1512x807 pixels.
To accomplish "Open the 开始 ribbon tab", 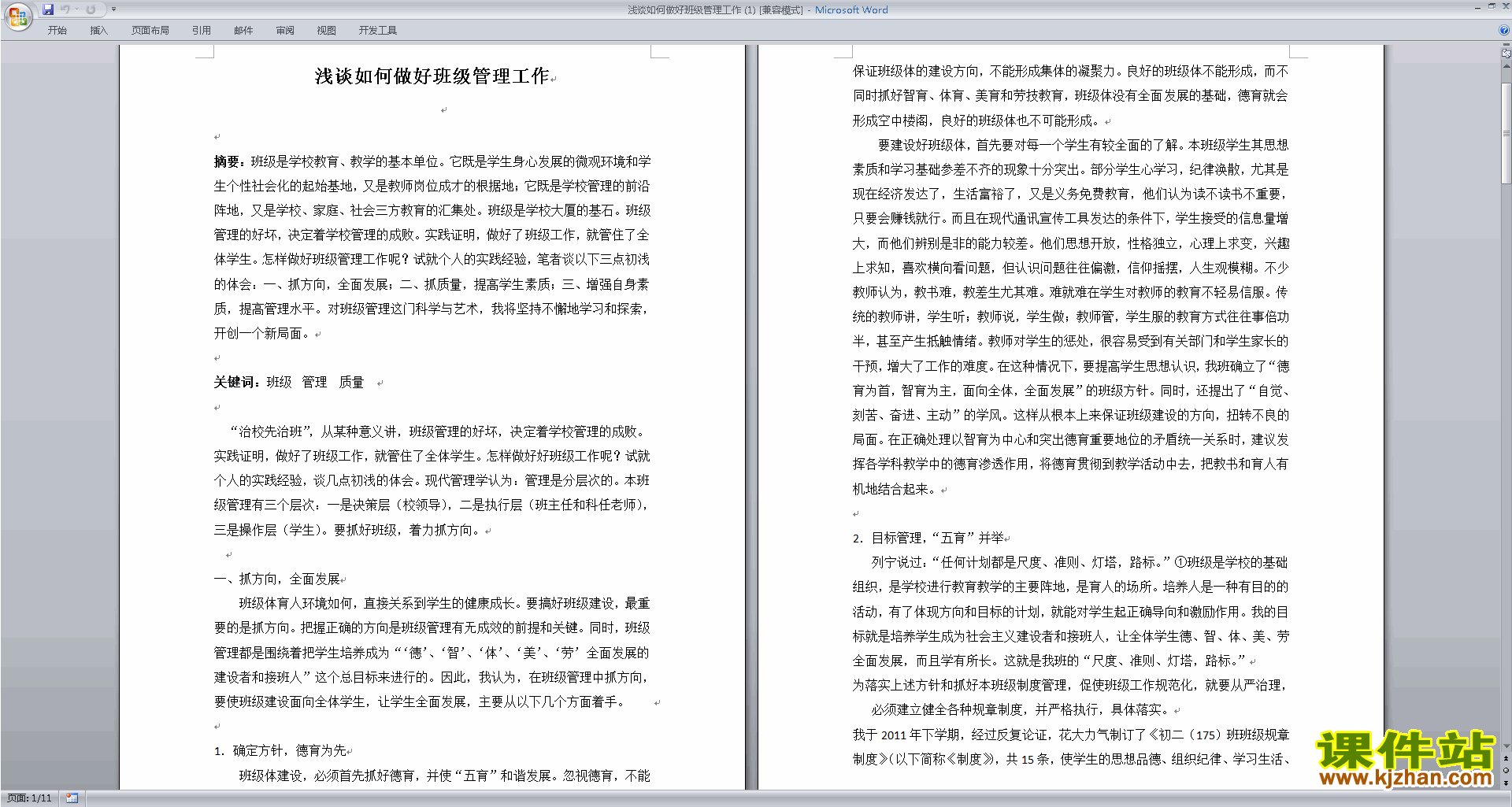I will [x=57, y=31].
